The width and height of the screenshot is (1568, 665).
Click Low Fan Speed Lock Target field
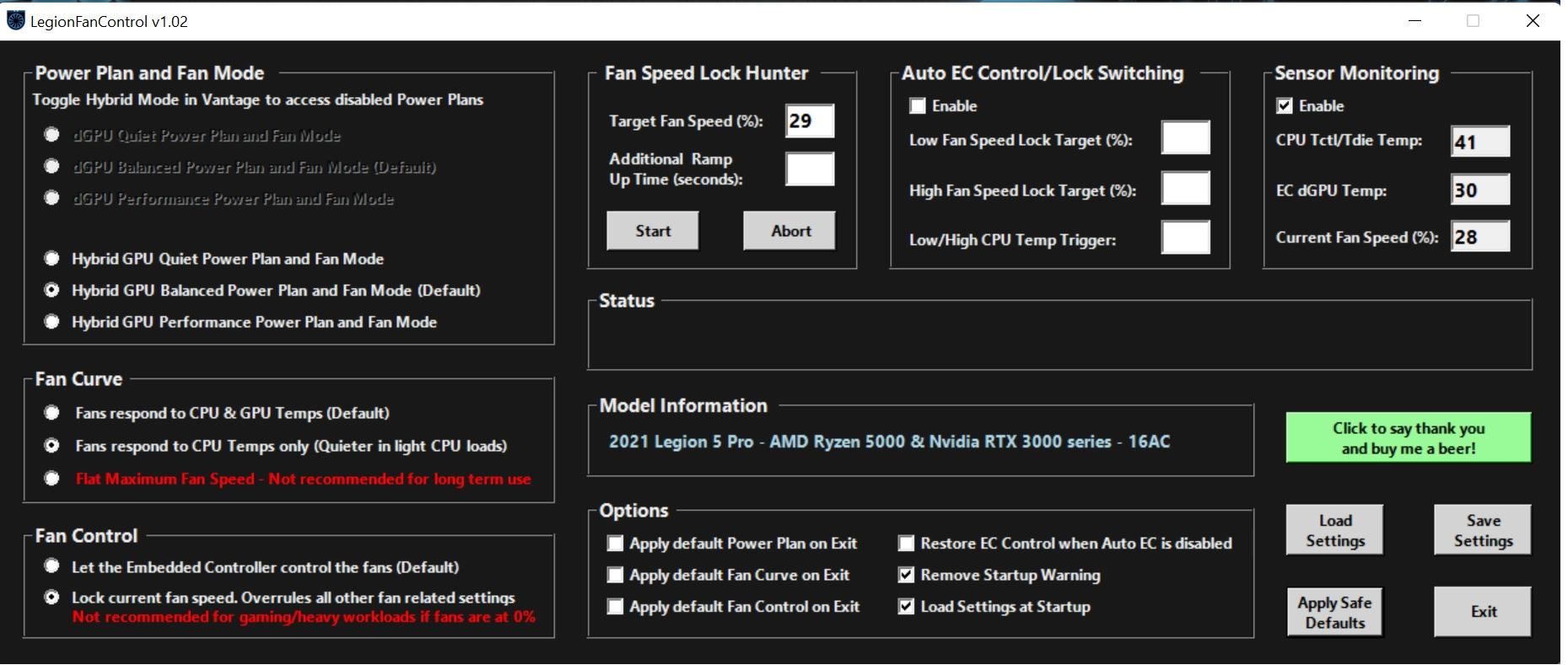click(x=1185, y=138)
